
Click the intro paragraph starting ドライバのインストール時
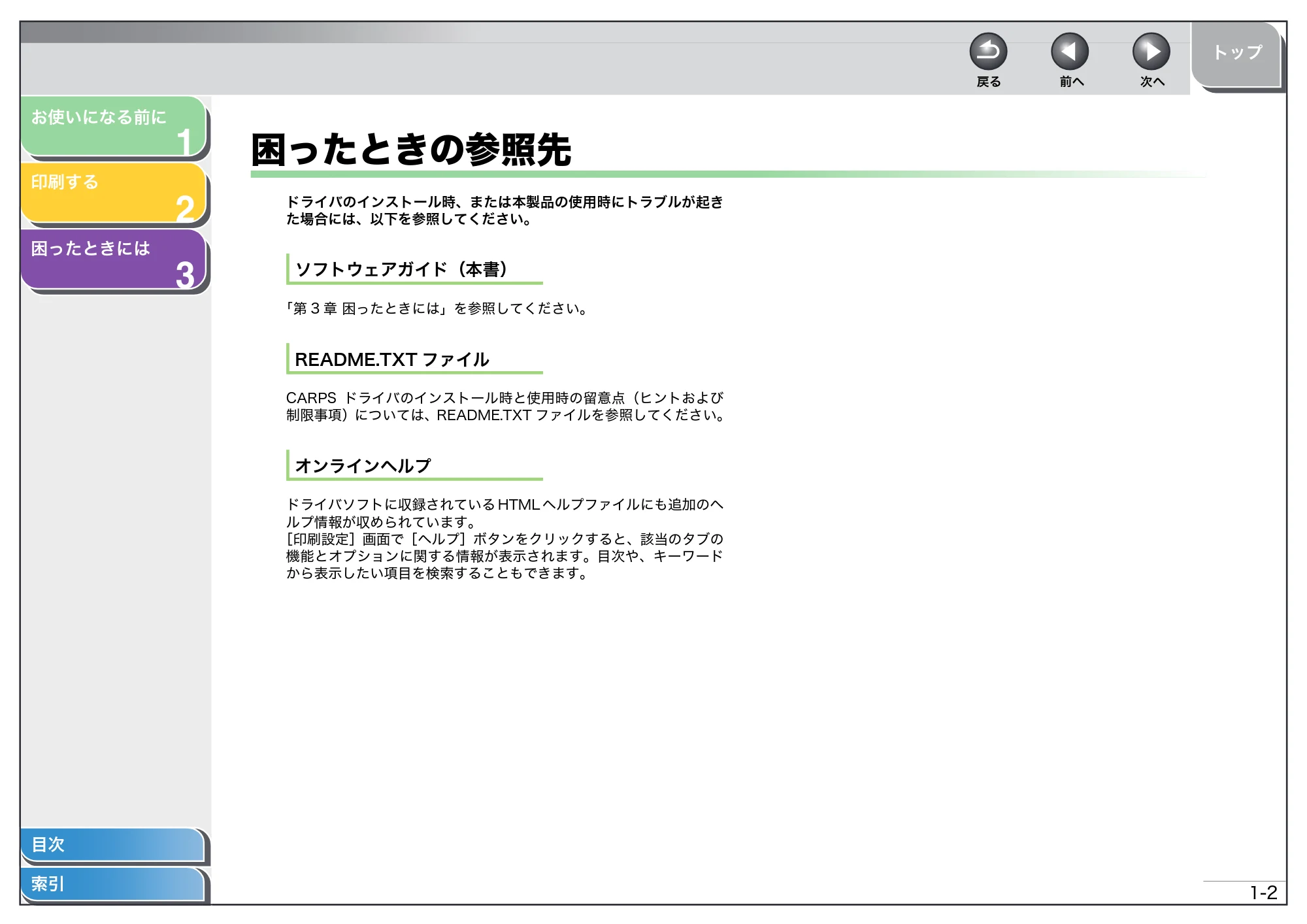click(505, 210)
